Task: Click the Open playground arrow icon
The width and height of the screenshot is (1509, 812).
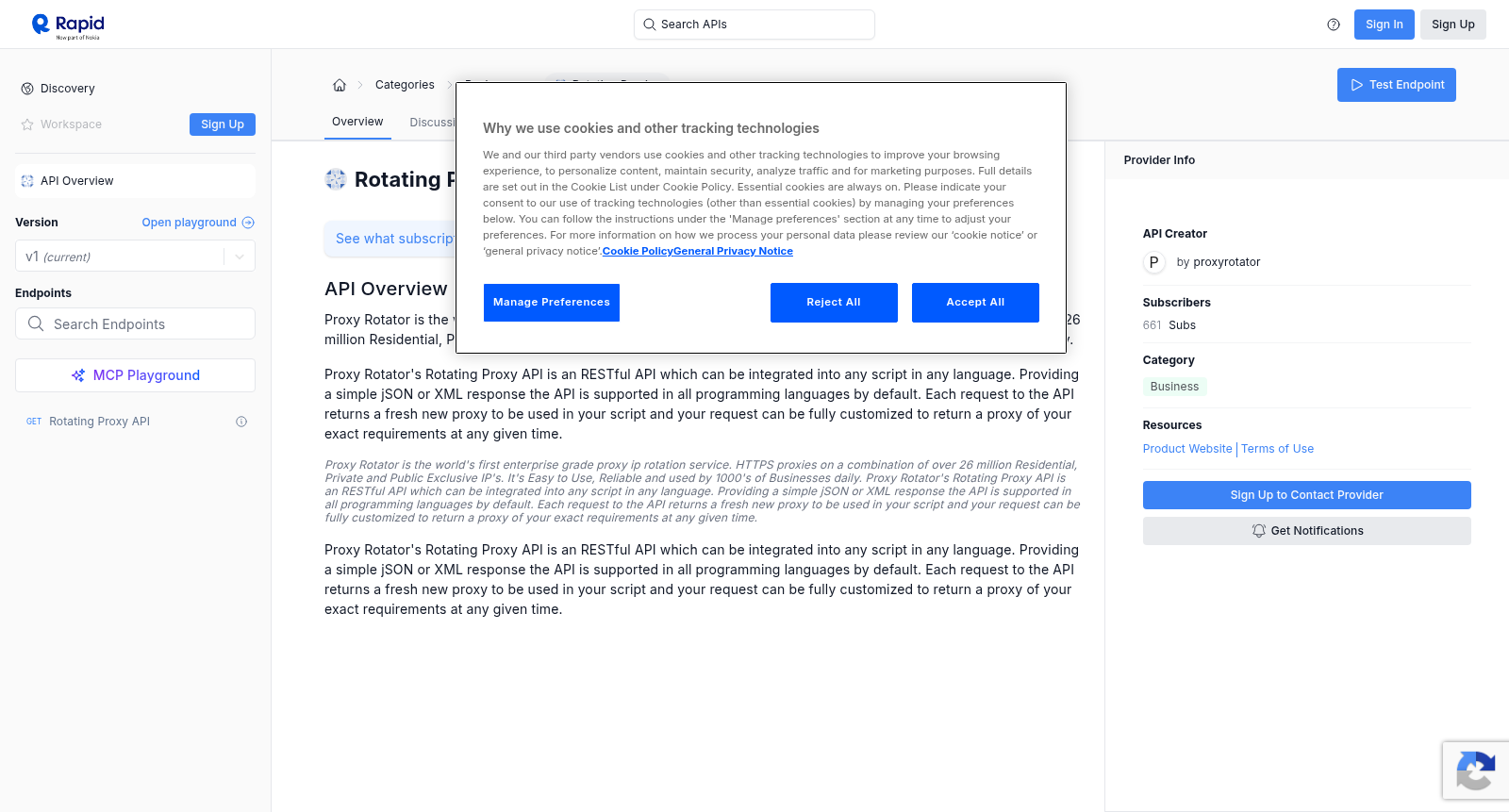Action: click(x=248, y=223)
